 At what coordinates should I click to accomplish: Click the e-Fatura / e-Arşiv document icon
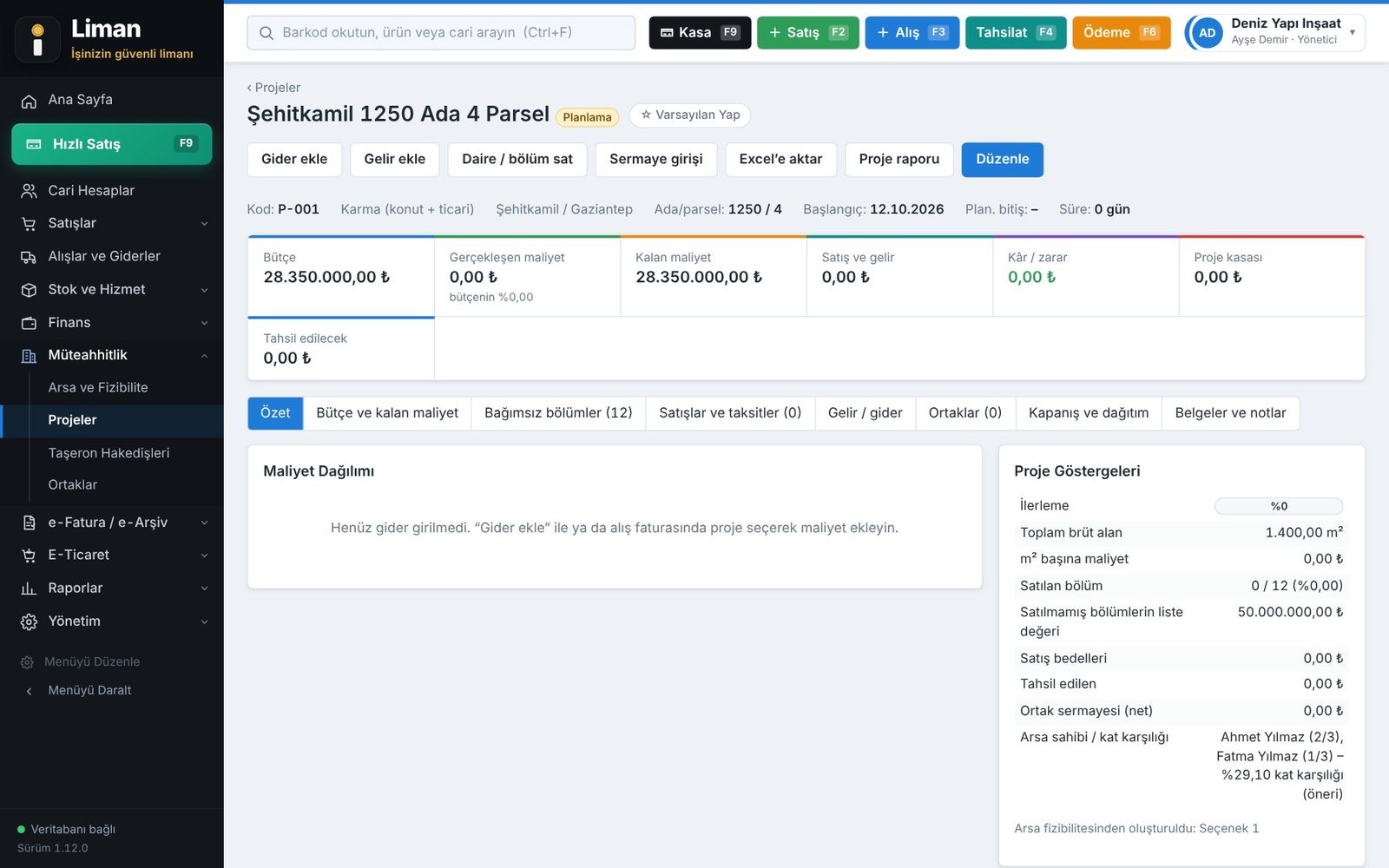pos(29,523)
